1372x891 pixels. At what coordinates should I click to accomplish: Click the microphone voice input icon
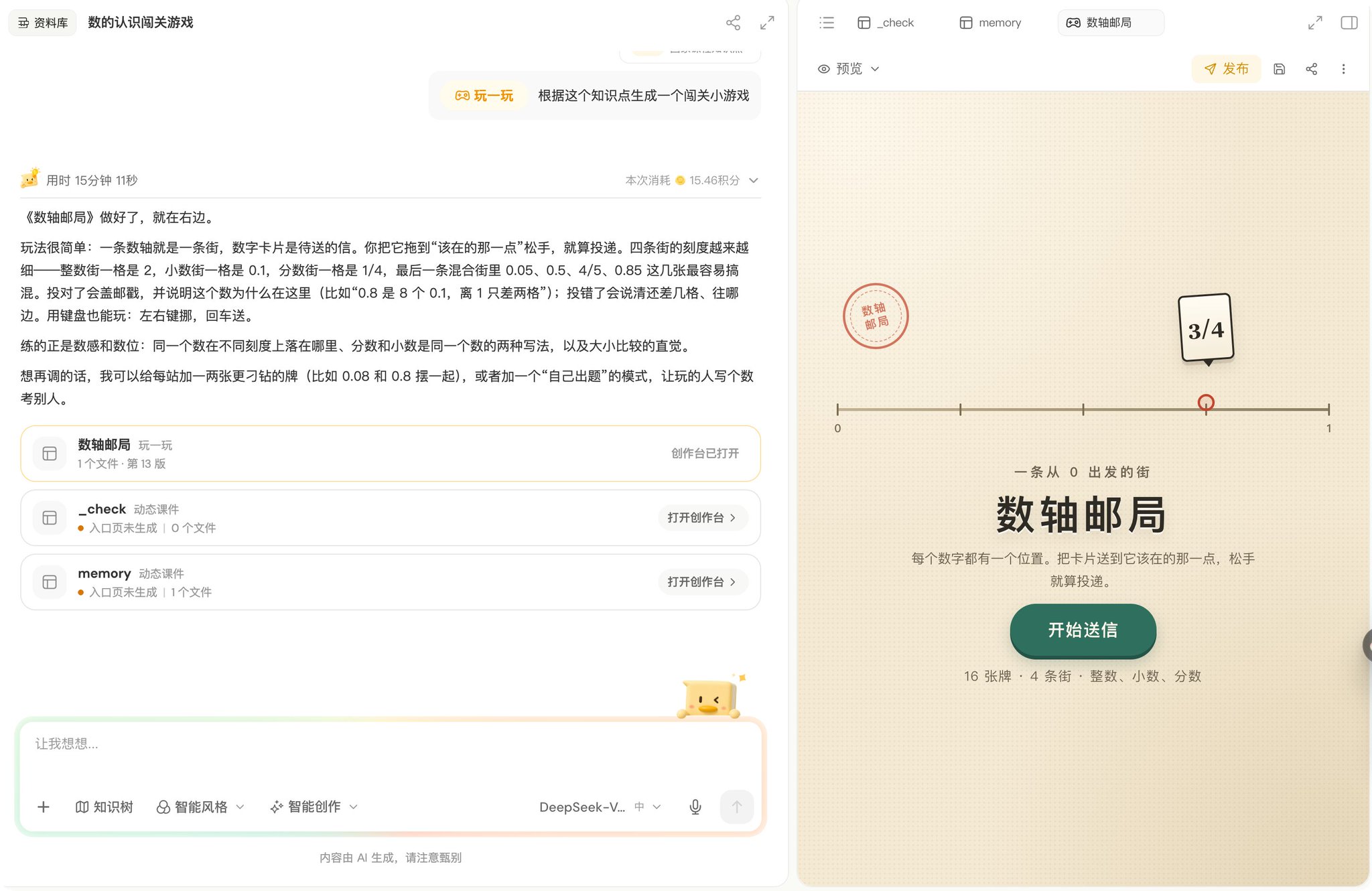click(695, 807)
